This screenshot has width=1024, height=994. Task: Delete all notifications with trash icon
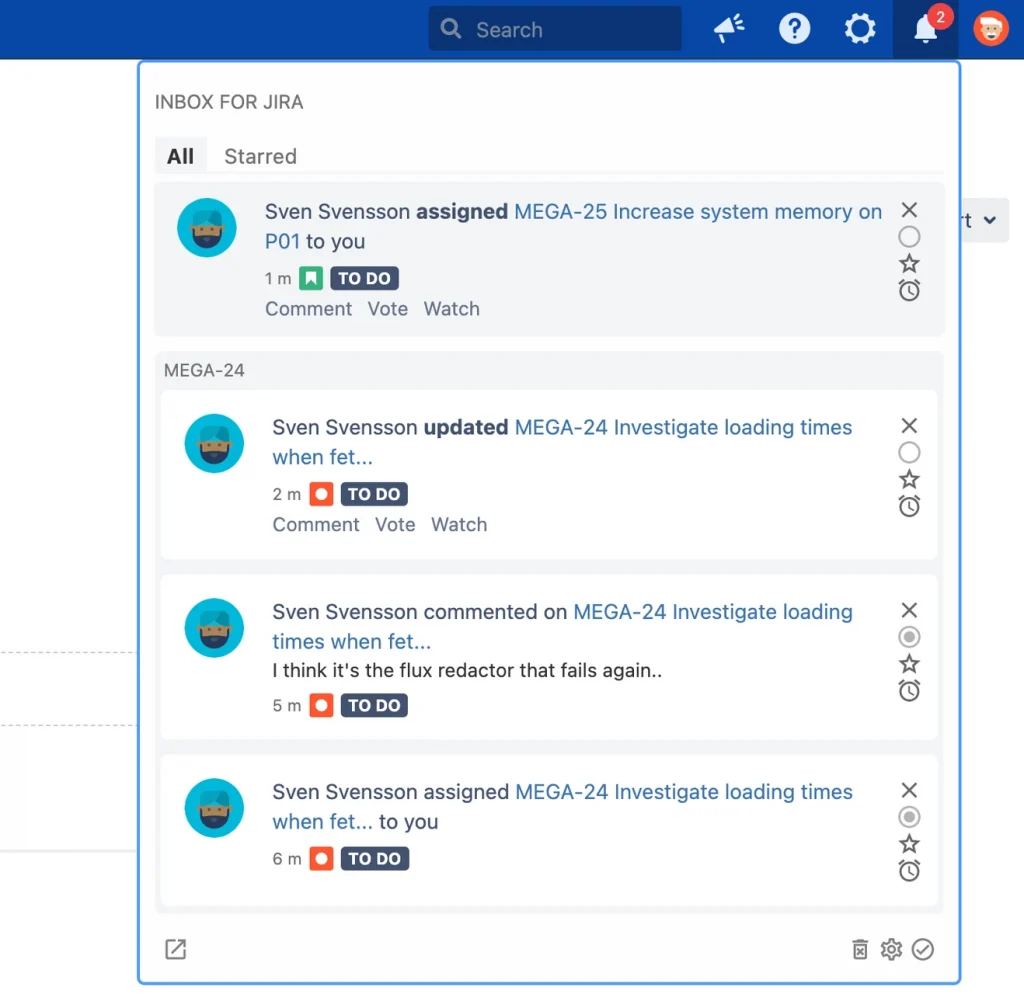click(x=860, y=949)
